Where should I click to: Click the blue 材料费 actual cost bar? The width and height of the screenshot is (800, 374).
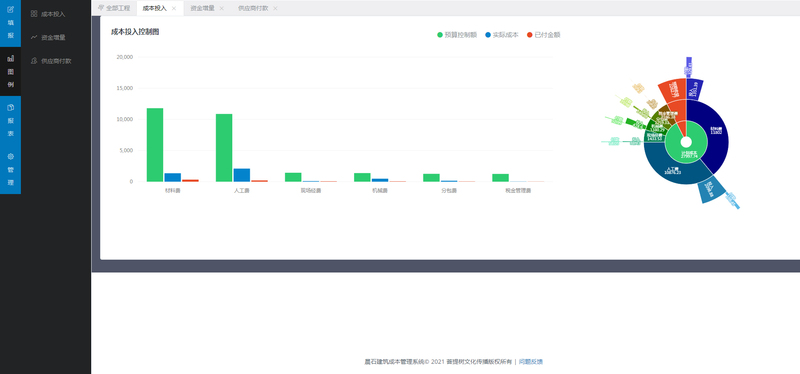tap(172, 178)
